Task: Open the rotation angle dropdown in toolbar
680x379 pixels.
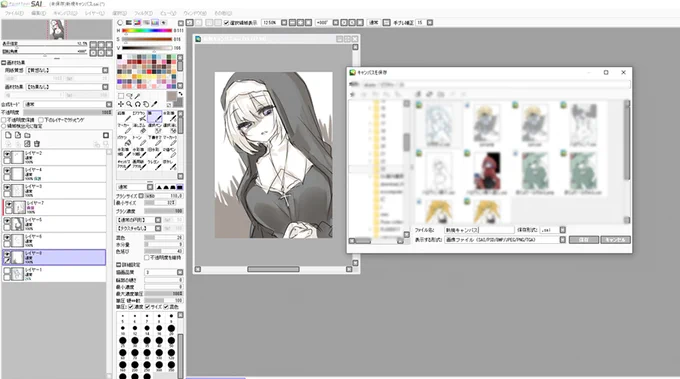Action: [335, 23]
